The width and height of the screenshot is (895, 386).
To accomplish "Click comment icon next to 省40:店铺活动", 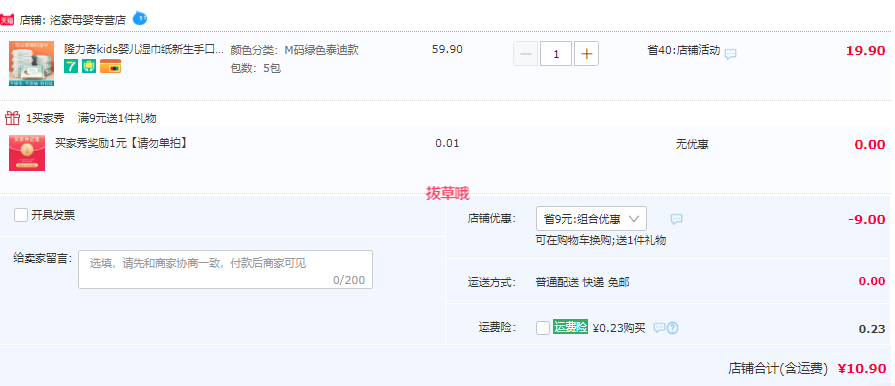I will pyautogui.click(x=730, y=54).
